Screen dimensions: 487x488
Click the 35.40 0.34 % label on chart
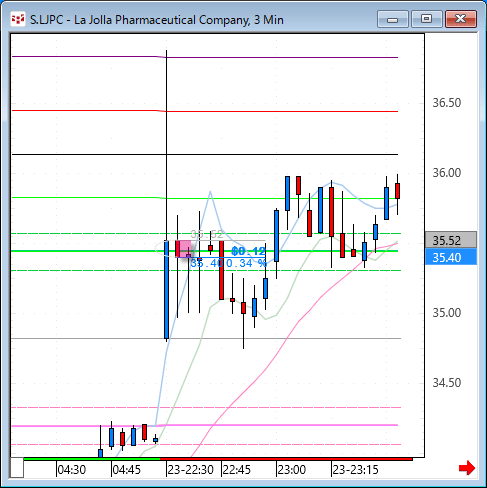tap(229, 263)
